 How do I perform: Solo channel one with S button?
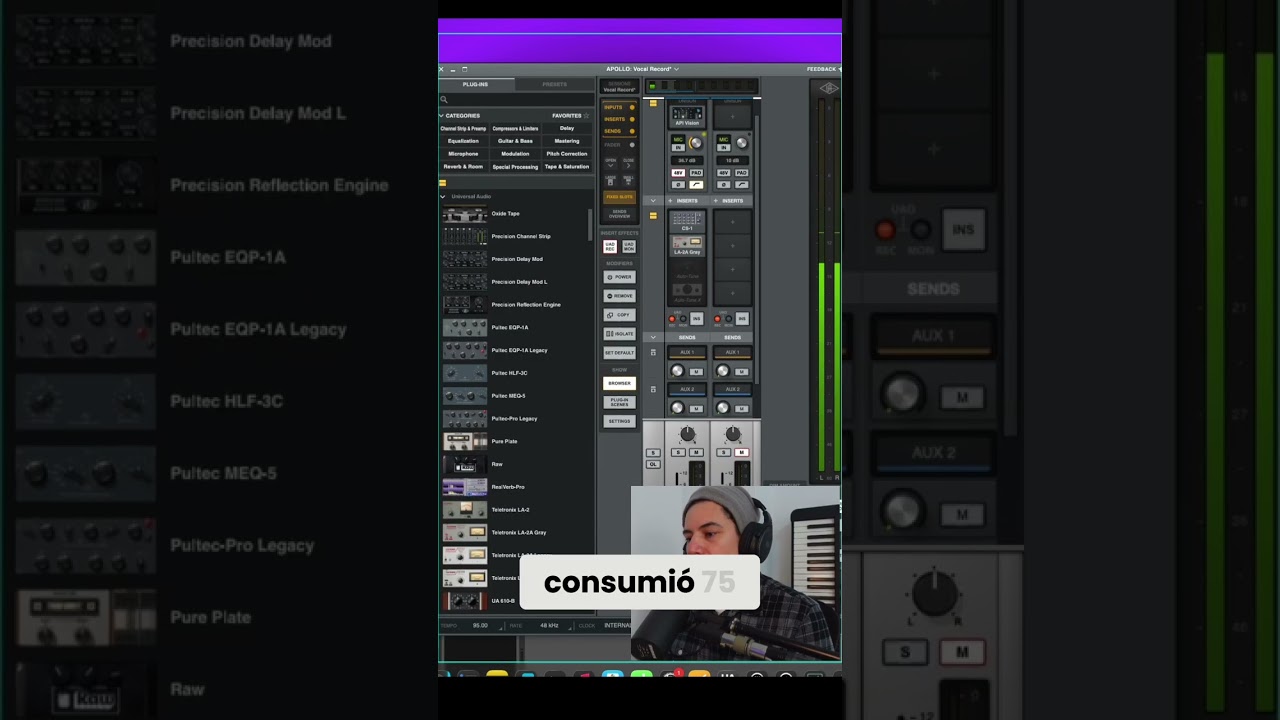(678, 453)
